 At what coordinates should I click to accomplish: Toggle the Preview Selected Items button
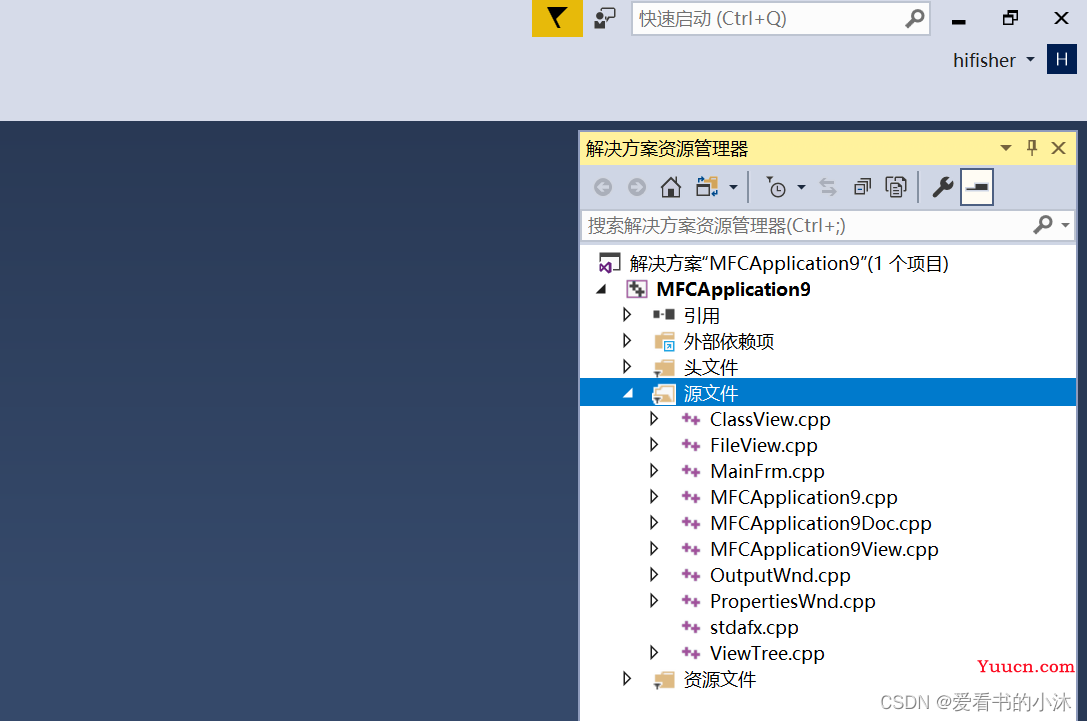pos(977,187)
